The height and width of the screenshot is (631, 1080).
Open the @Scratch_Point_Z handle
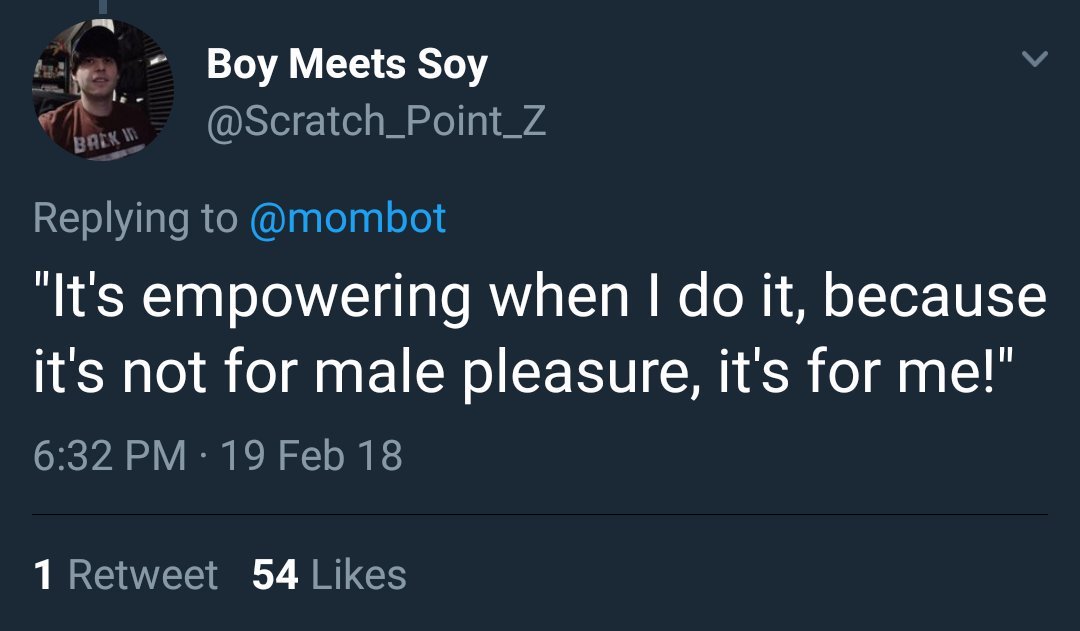[376, 122]
